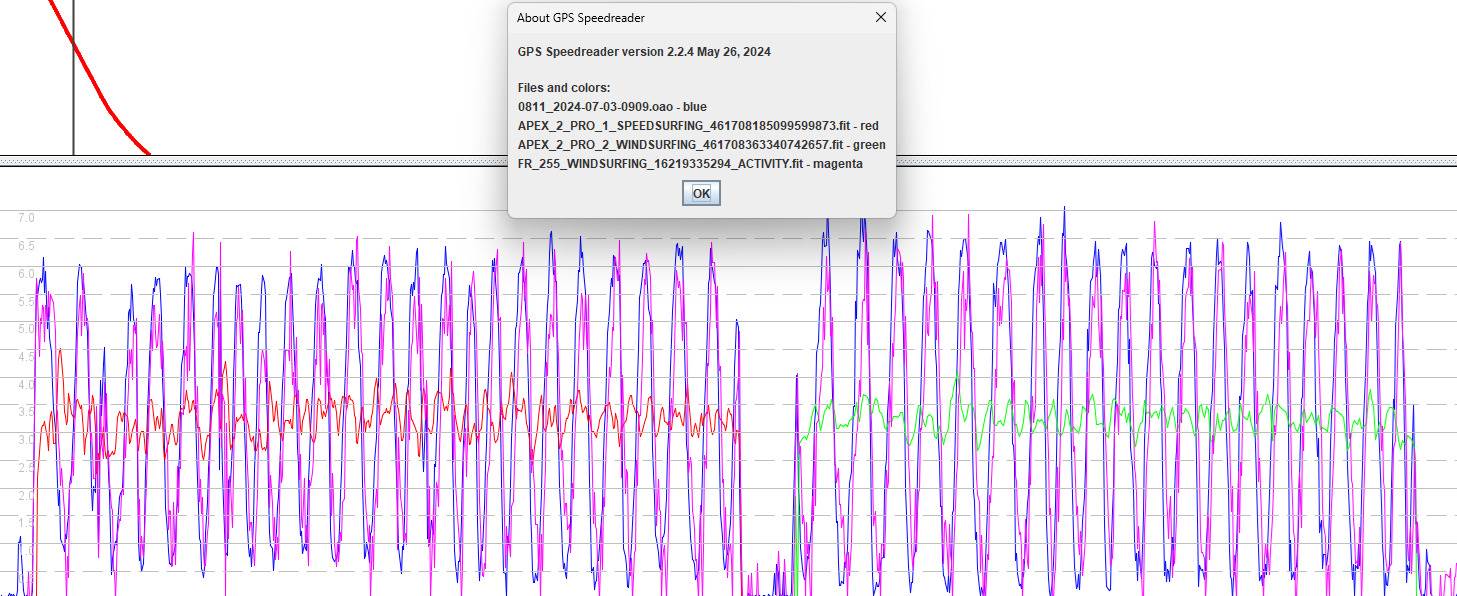Click the 5.0 label on the y-axis
Viewport: 1457px width, 596px height.
26,328
